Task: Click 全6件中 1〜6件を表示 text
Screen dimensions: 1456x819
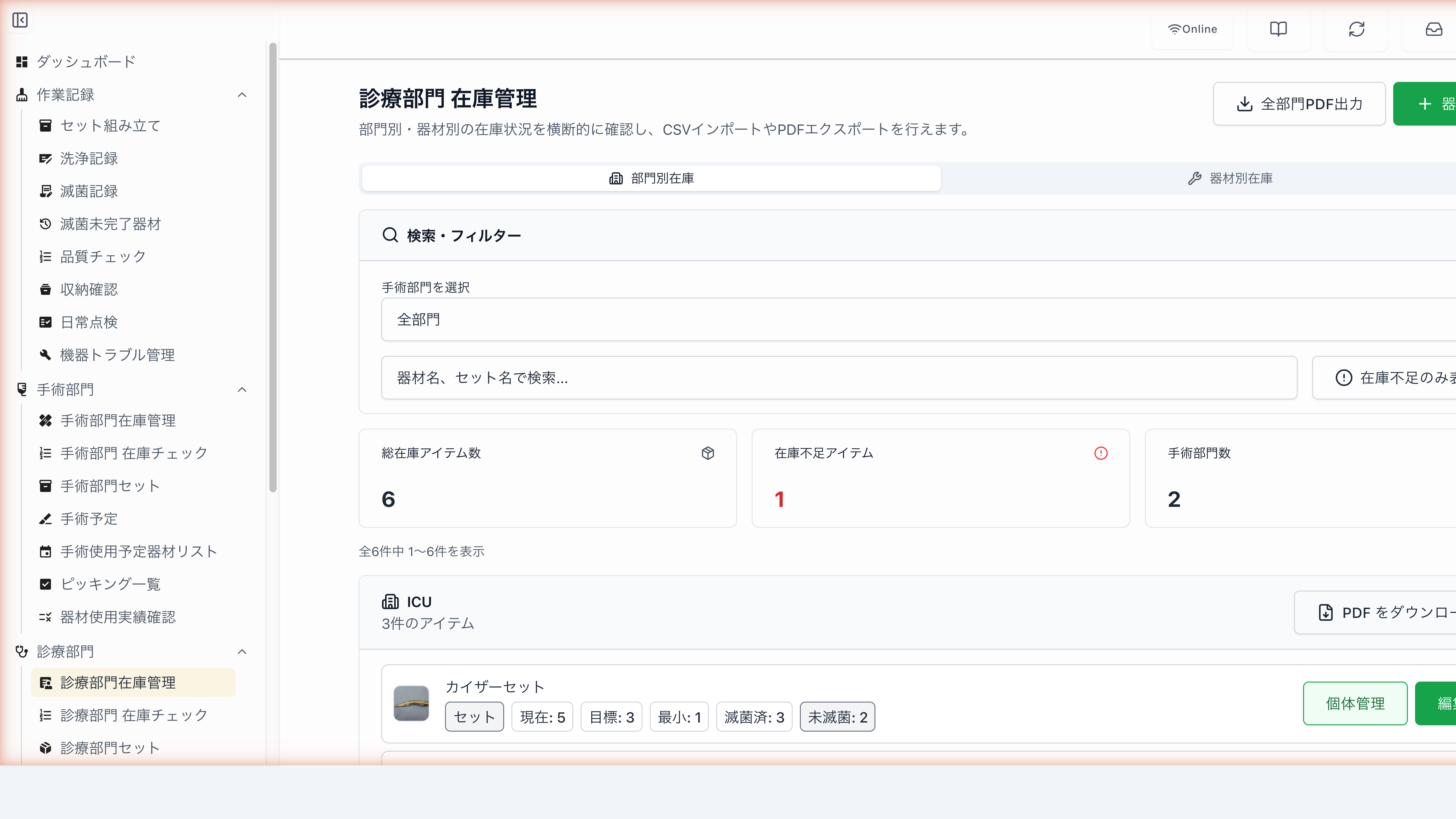Action: tap(422, 552)
